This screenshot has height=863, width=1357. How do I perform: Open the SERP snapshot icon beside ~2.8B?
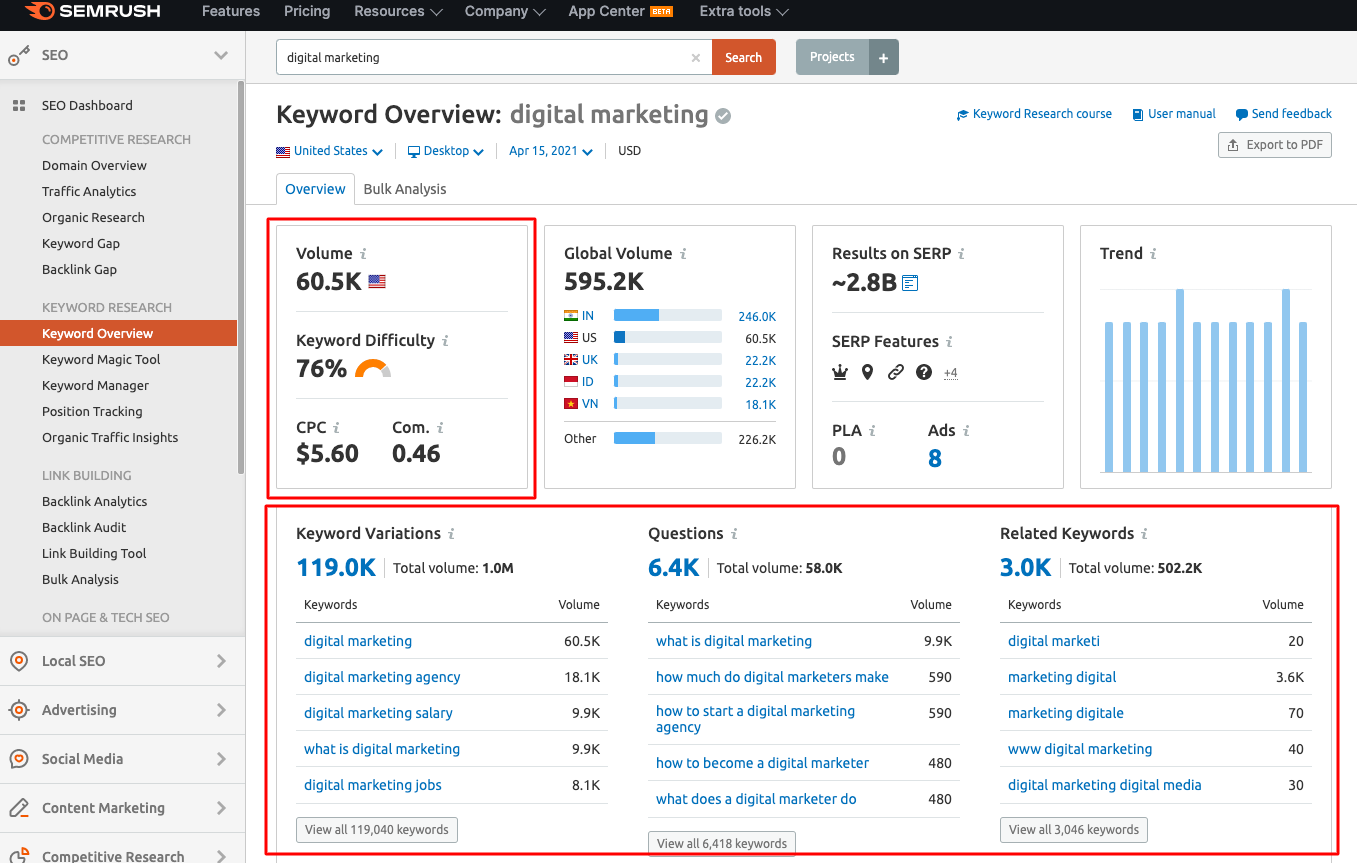[x=910, y=283]
